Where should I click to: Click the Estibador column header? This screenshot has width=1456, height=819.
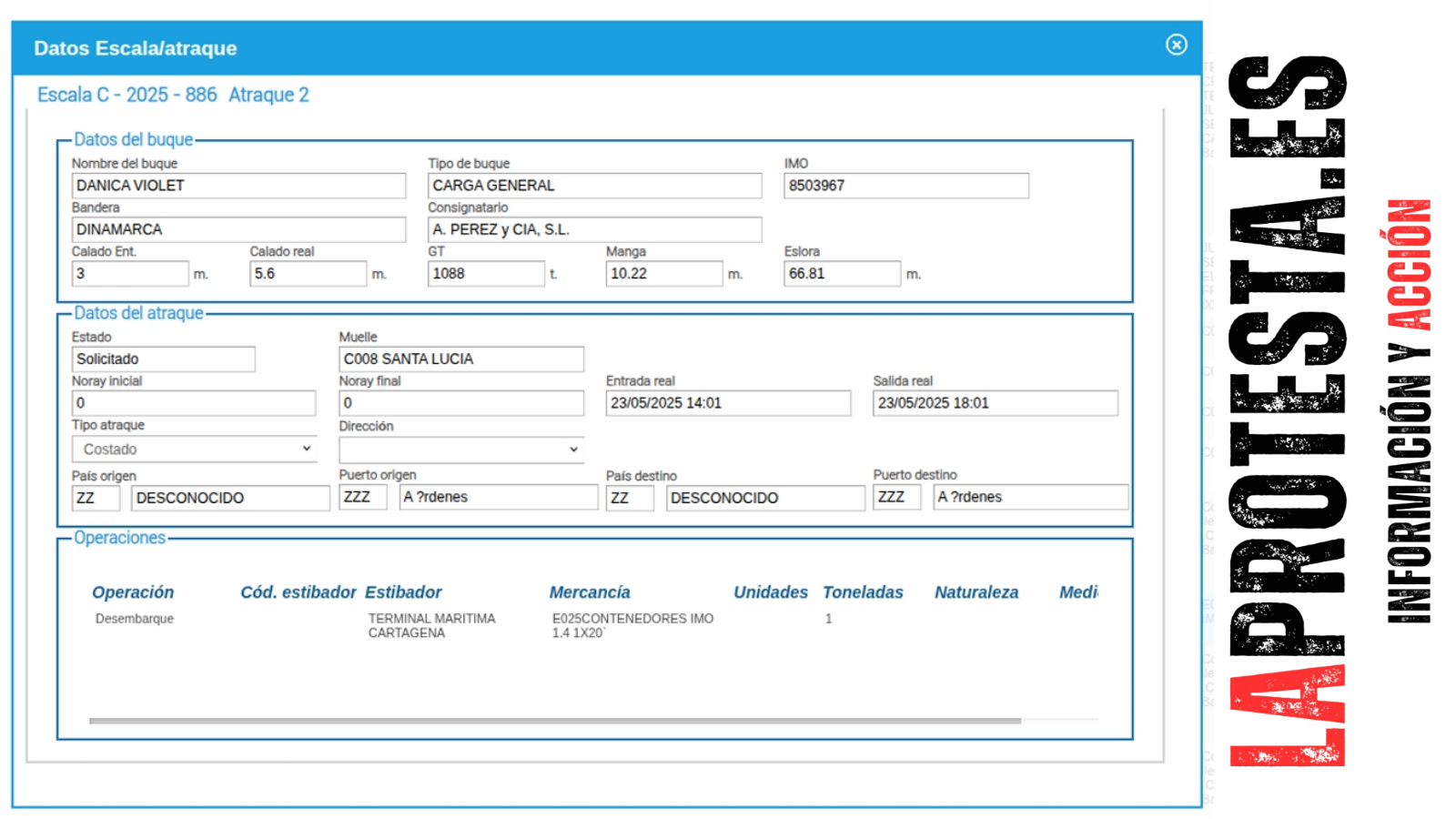coord(403,592)
